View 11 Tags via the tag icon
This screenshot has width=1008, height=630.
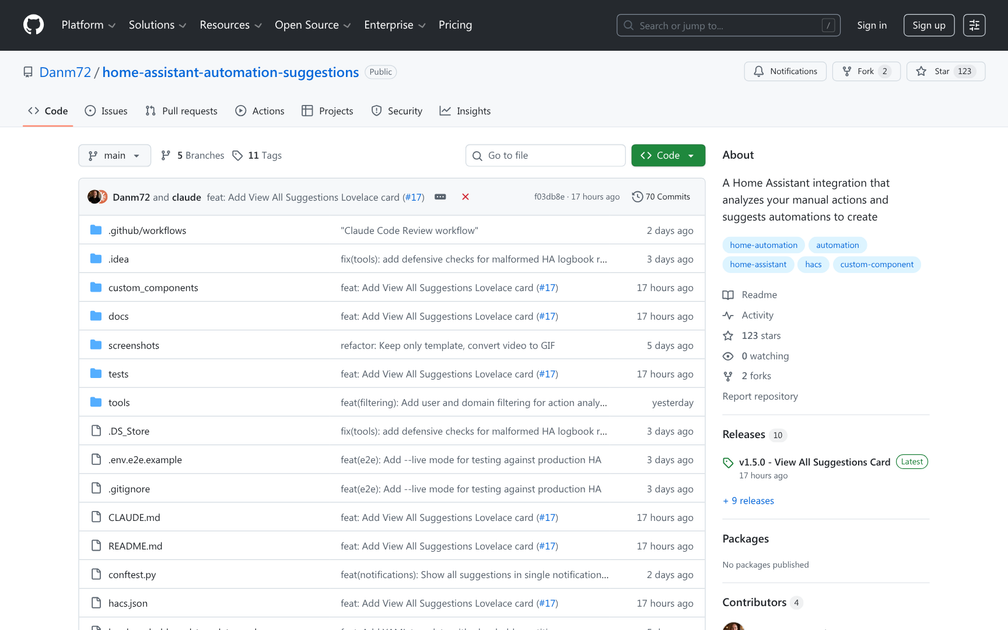(x=237, y=155)
